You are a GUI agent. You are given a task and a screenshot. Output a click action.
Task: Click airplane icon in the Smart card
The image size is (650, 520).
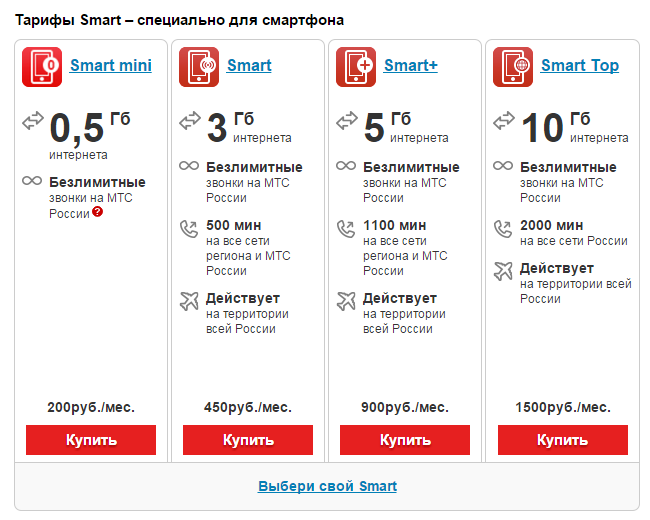(x=189, y=299)
